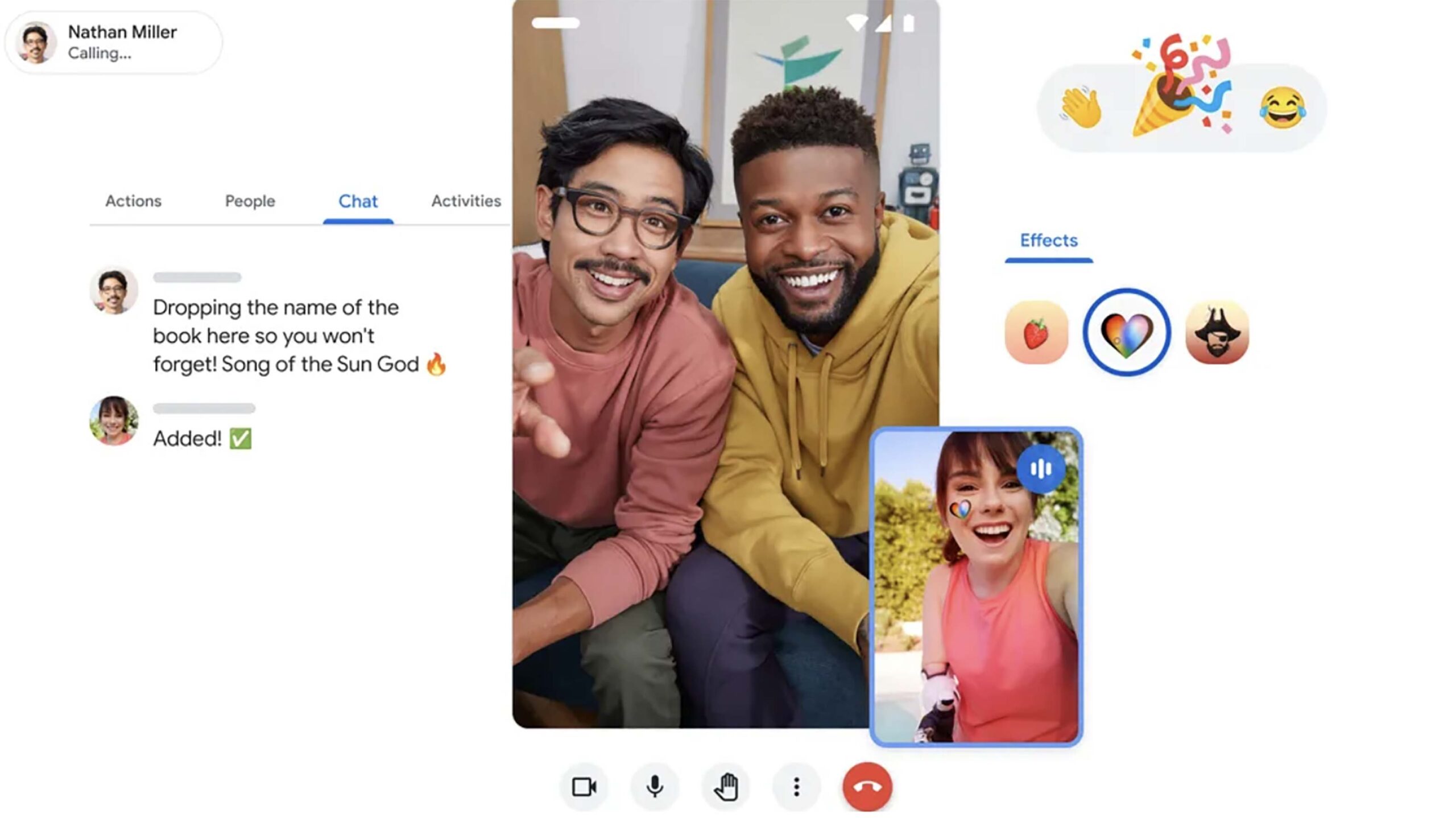Screen dimensions: 1456x818
Task: Switch to the Actions tab
Action: (133, 201)
